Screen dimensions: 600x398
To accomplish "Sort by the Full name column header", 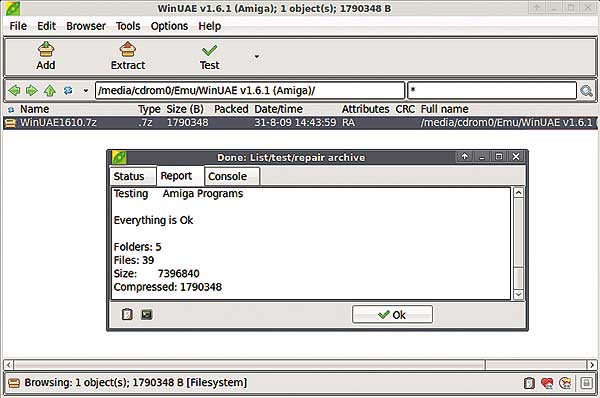I will coord(445,109).
